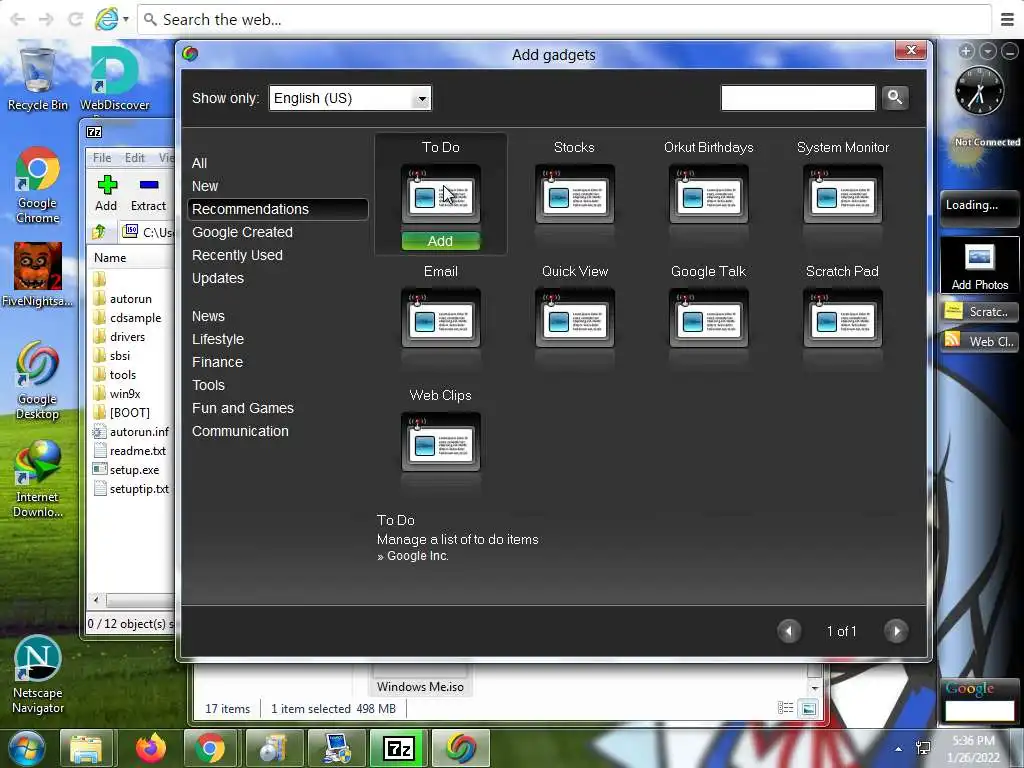Focus the gadget search text field
This screenshot has width=1024, height=768.
(798, 98)
